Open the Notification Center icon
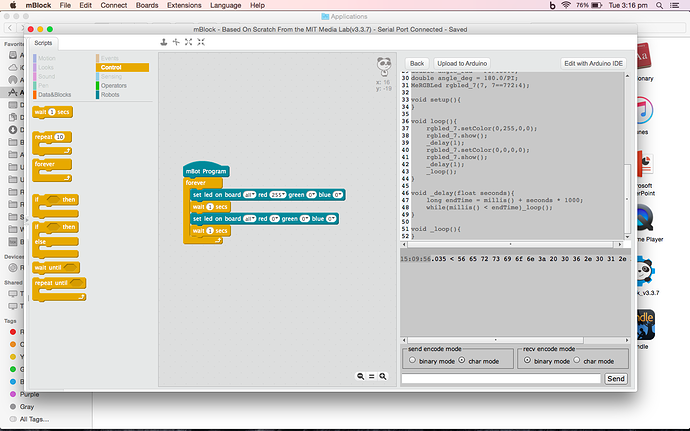 pos(674,5)
